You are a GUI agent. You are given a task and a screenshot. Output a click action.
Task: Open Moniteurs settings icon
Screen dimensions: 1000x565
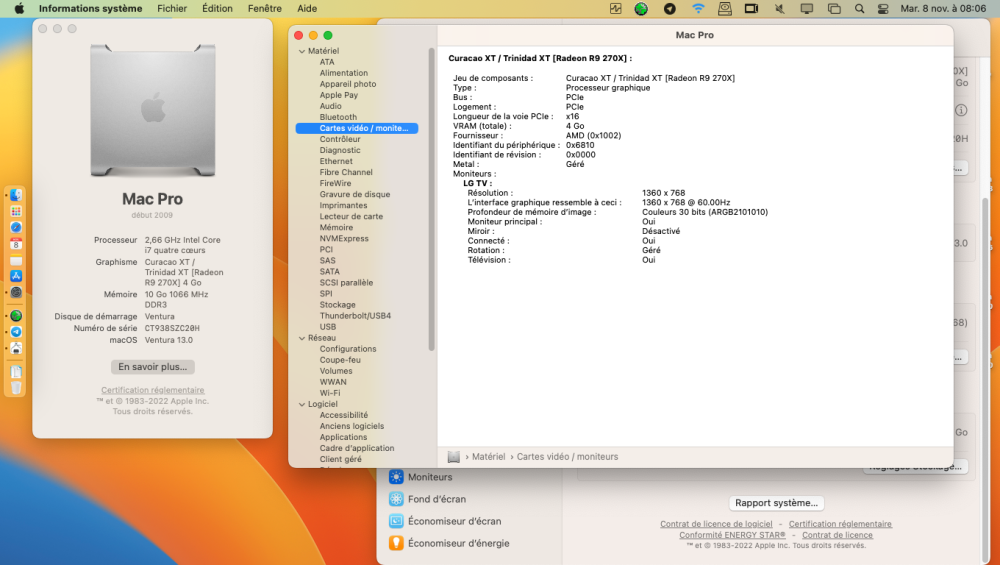(396, 477)
